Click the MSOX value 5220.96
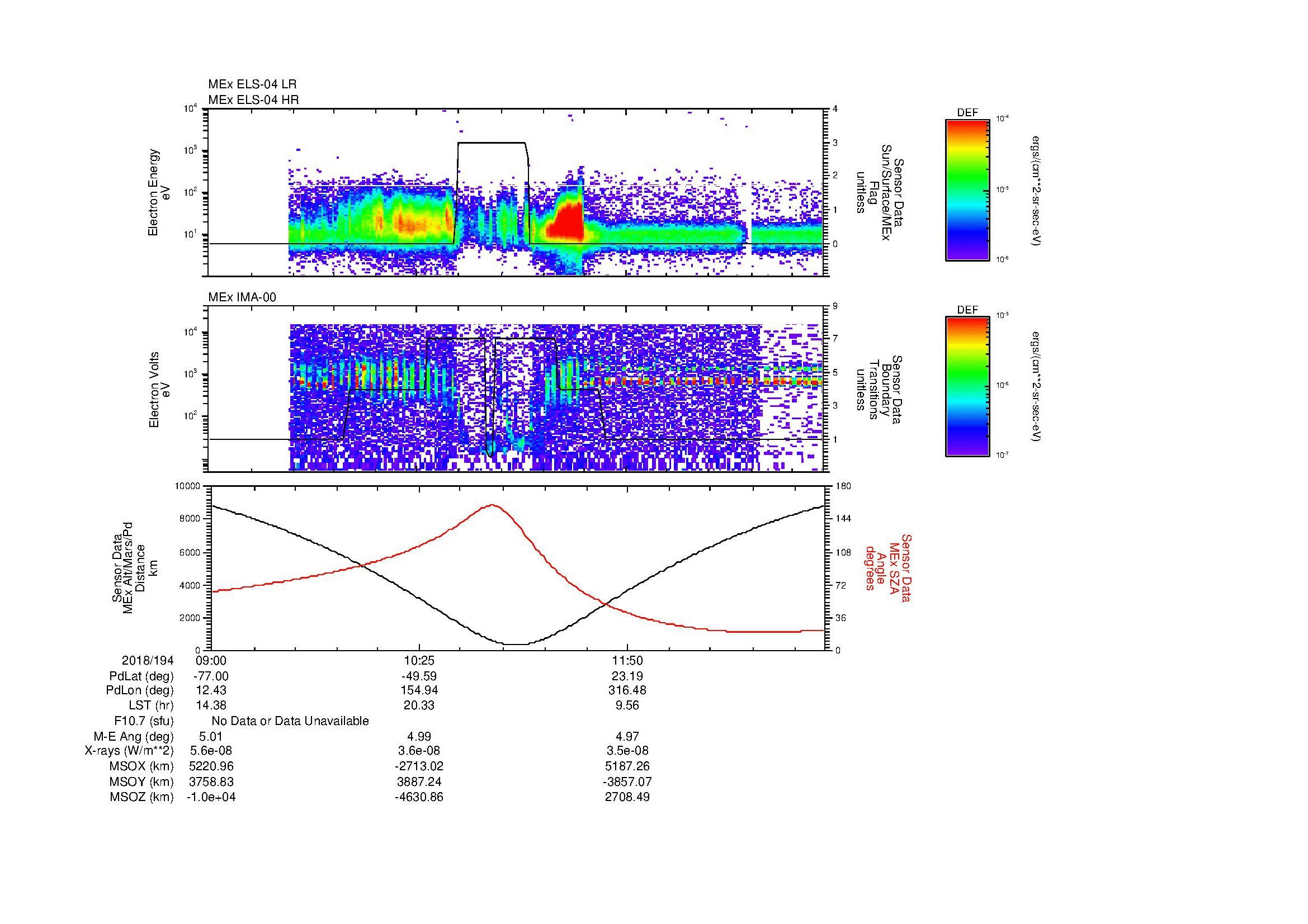1308x924 pixels. click(x=211, y=767)
